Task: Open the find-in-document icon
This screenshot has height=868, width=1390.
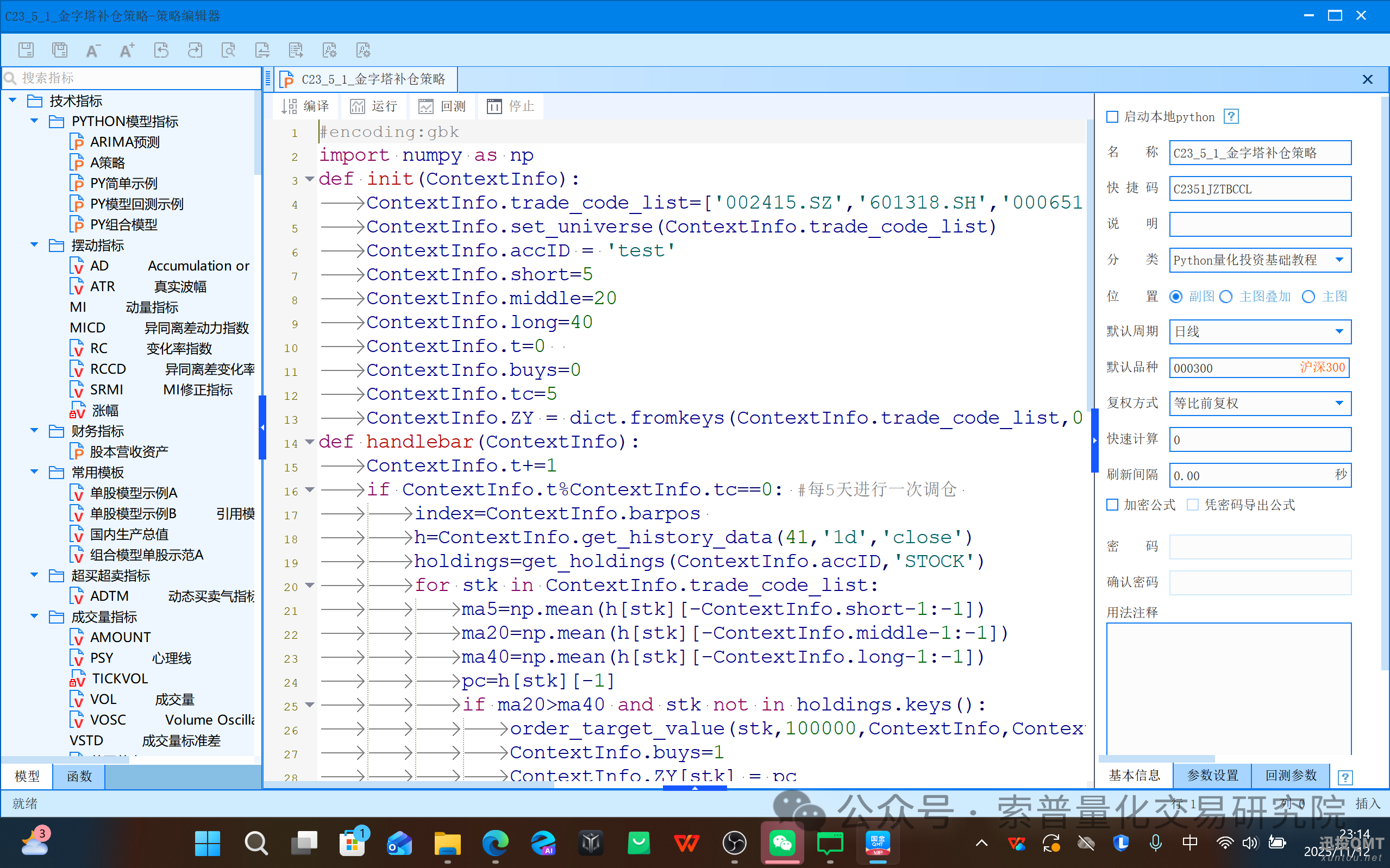Action: (229, 50)
